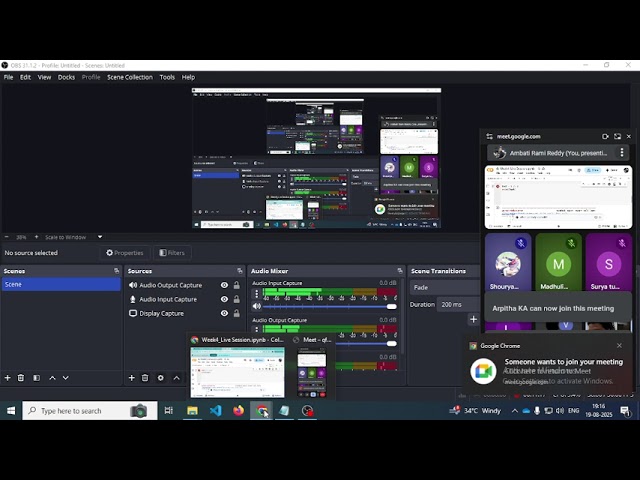Hide the Audio Output Capture source
This screenshot has width=640, height=480.
coord(224,285)
